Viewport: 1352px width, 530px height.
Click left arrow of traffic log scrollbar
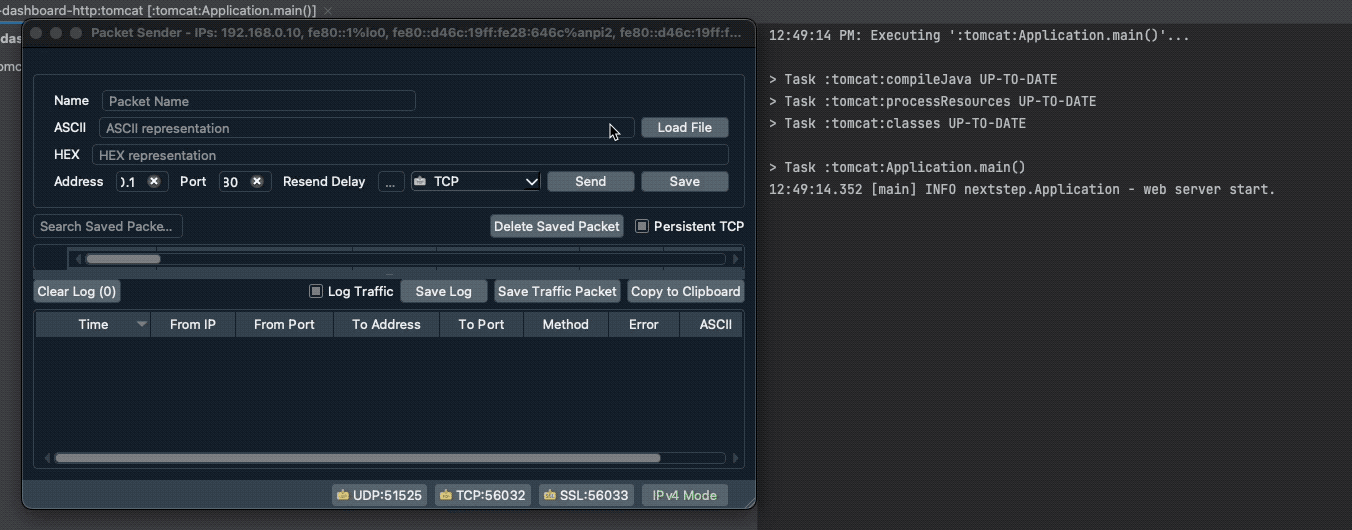point(46,459)
